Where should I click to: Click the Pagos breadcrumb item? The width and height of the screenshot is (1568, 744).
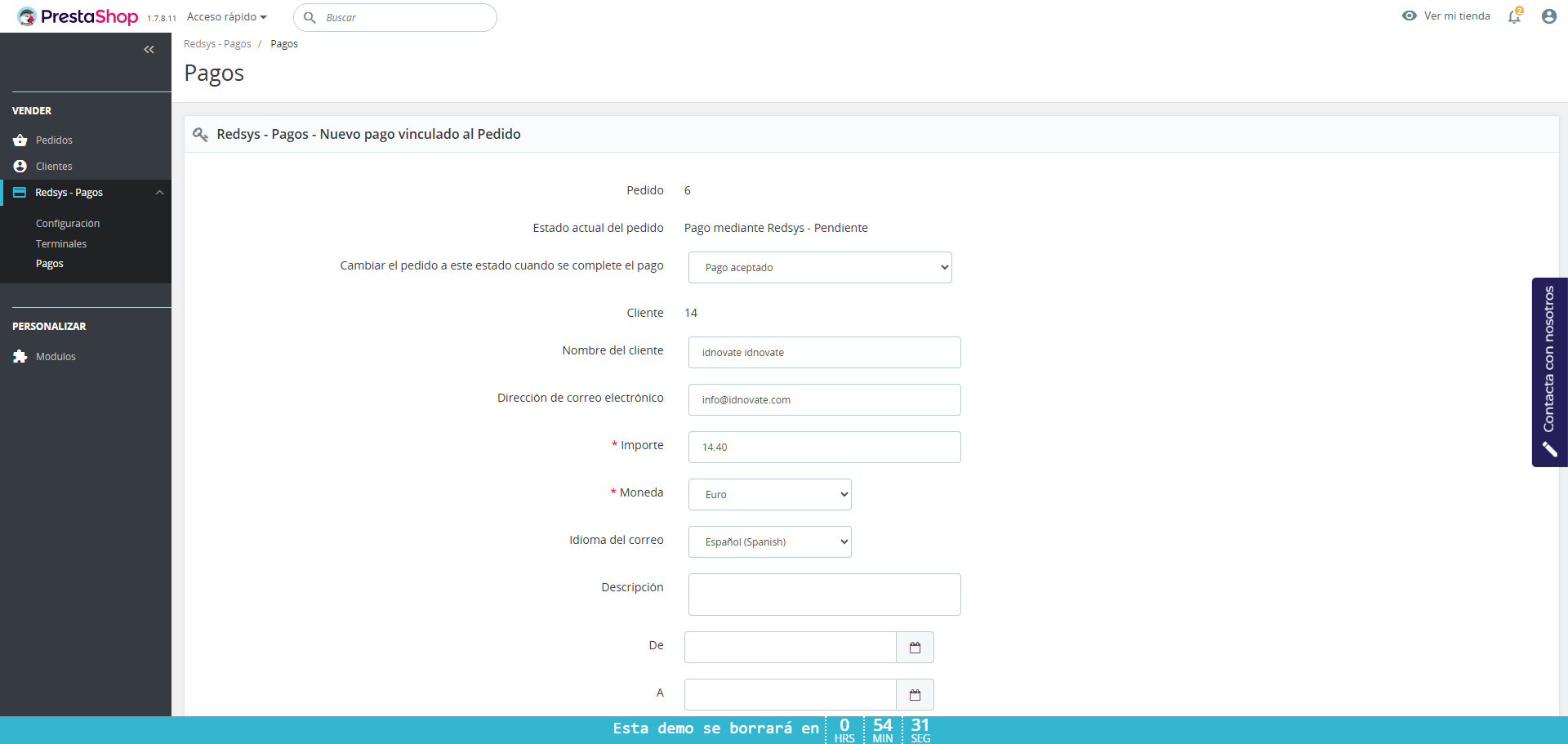pos(284,44)
